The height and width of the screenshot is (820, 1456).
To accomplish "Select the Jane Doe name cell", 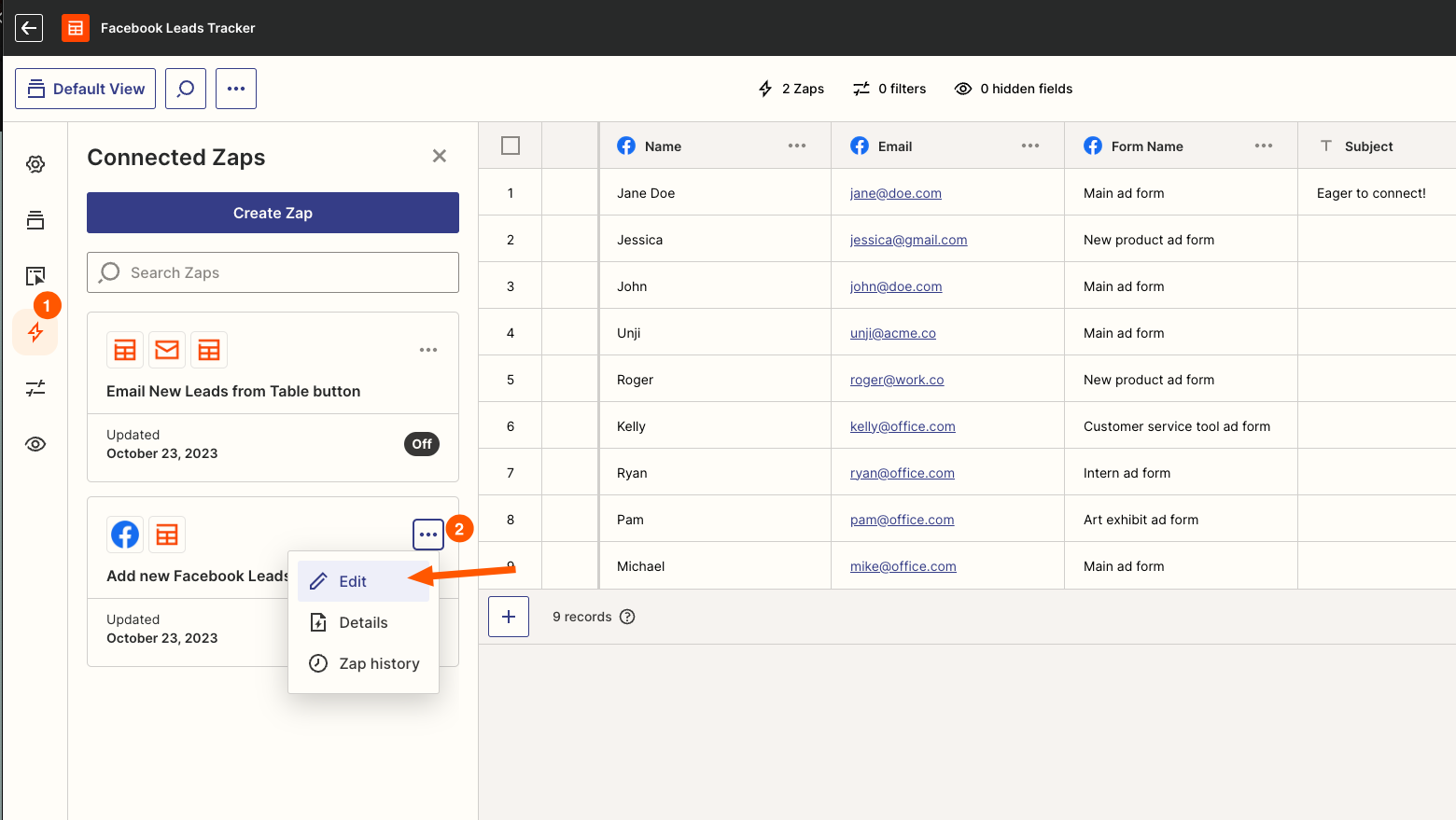I will pos(715,193).
